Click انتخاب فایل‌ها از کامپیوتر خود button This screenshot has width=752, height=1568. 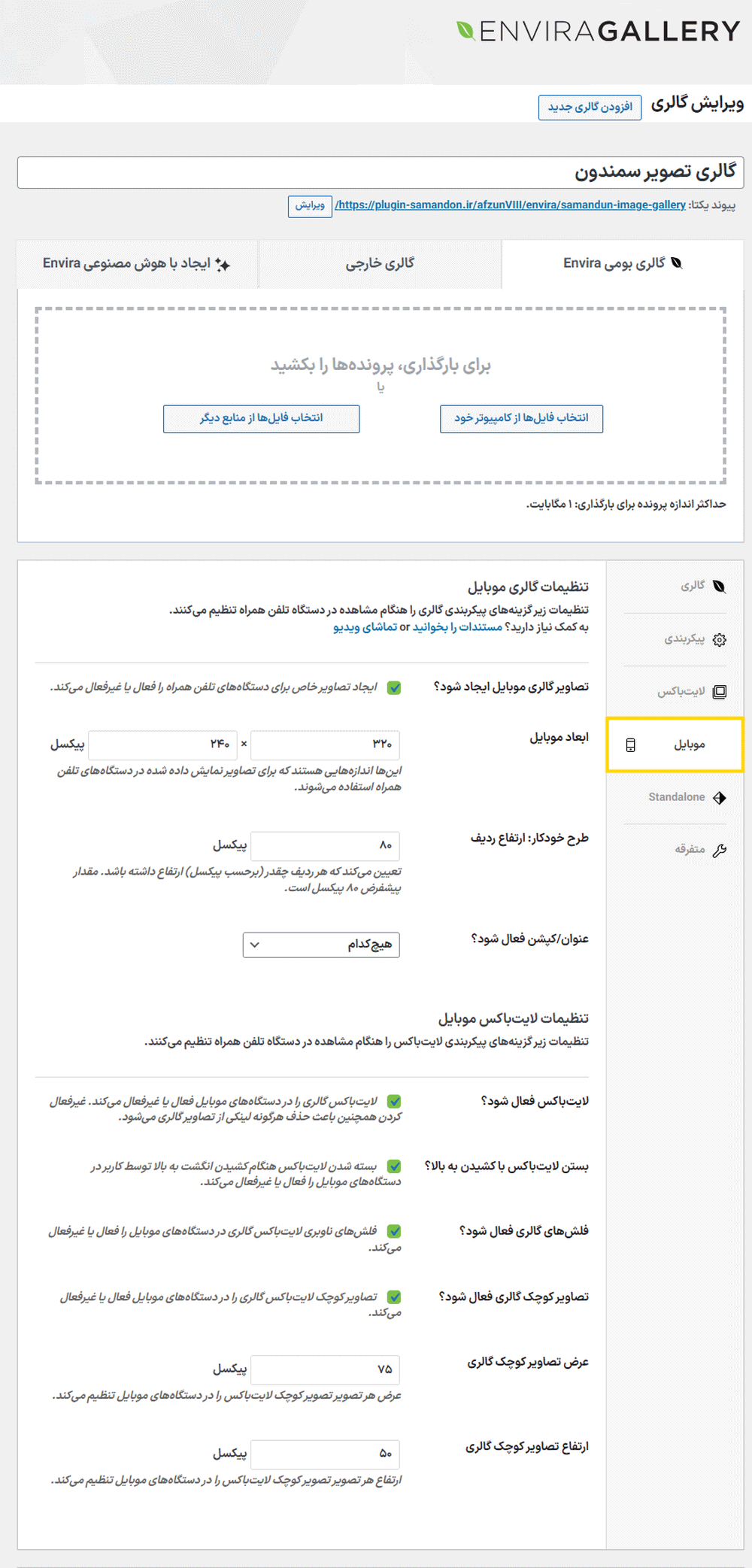click(521, 418)
